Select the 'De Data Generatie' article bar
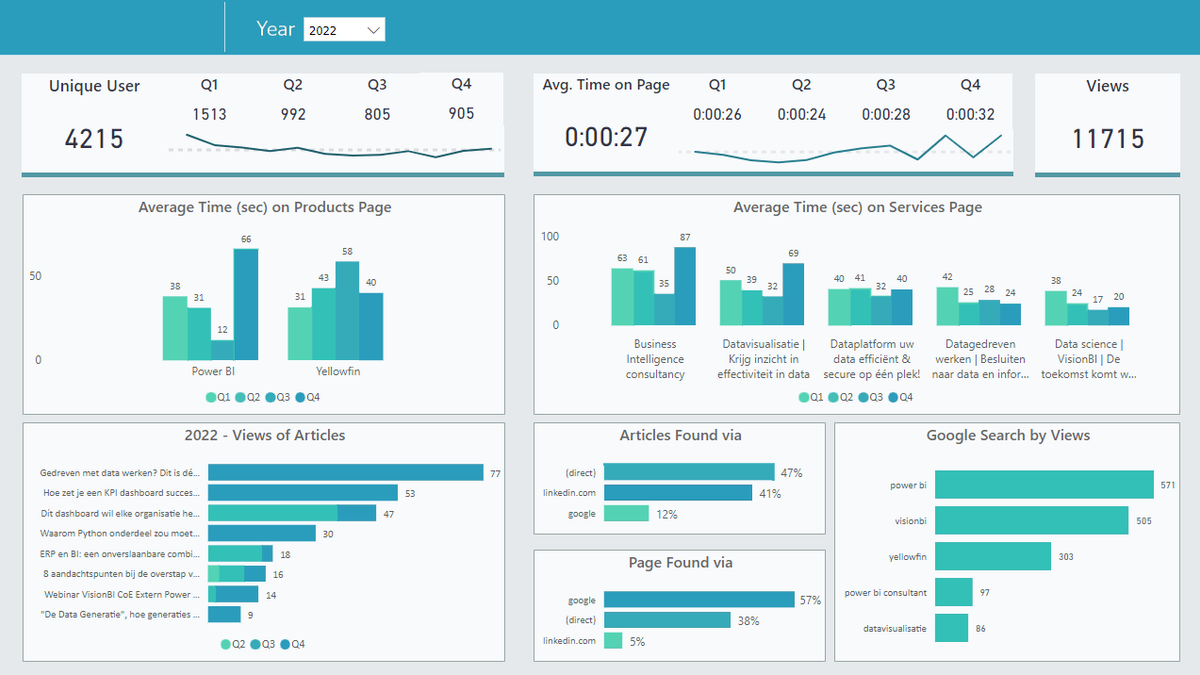 (224, 614)
